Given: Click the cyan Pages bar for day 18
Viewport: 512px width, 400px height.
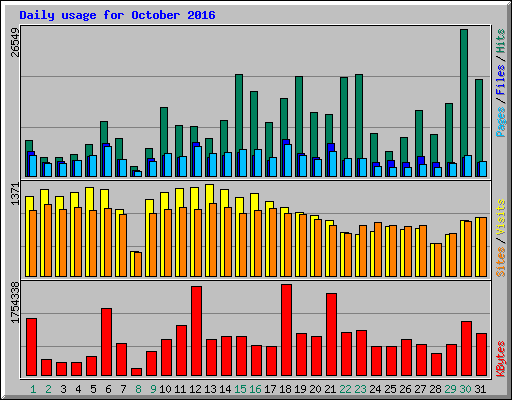Looking at the screenshot, I should coord(288,160).
